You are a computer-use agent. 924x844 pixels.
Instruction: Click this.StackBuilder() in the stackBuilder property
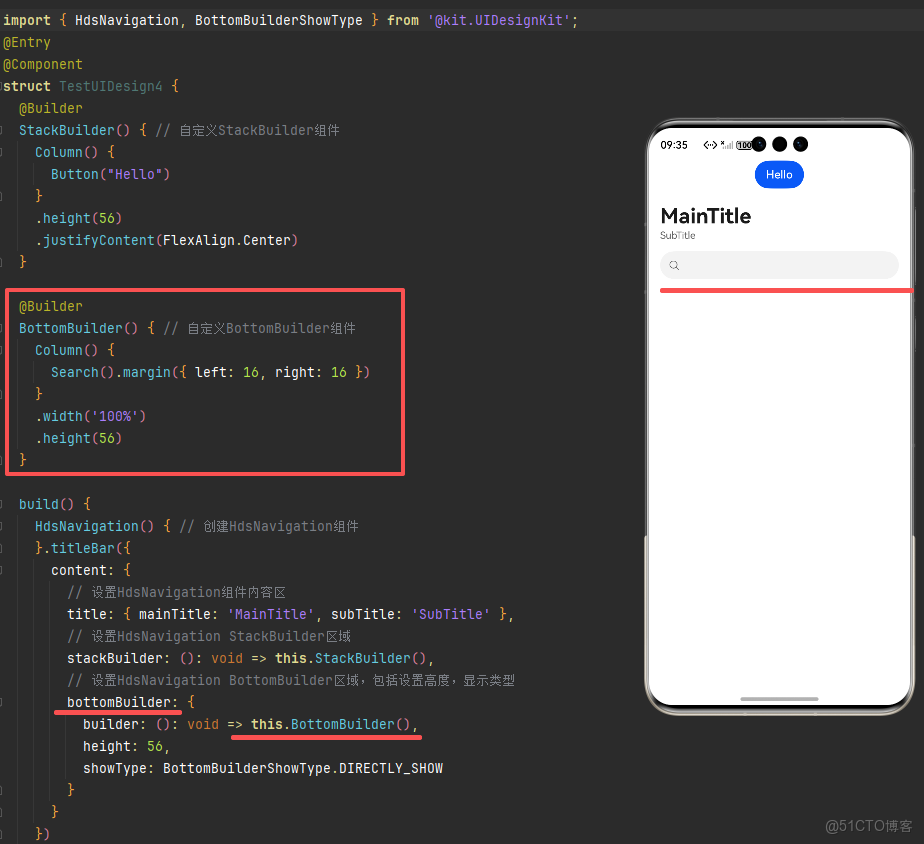click(351, 658)
